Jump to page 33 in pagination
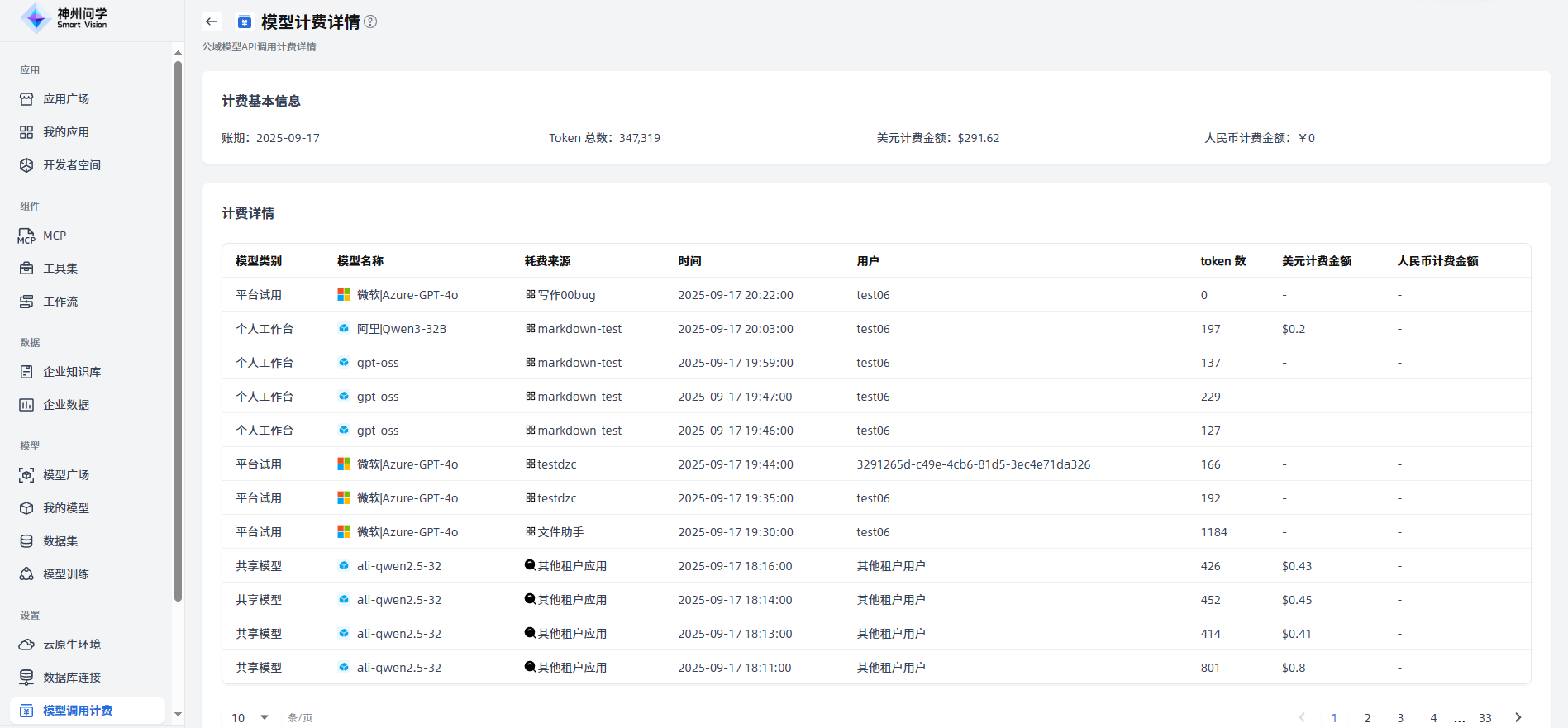1568x728 pixels. point(1485,717)
